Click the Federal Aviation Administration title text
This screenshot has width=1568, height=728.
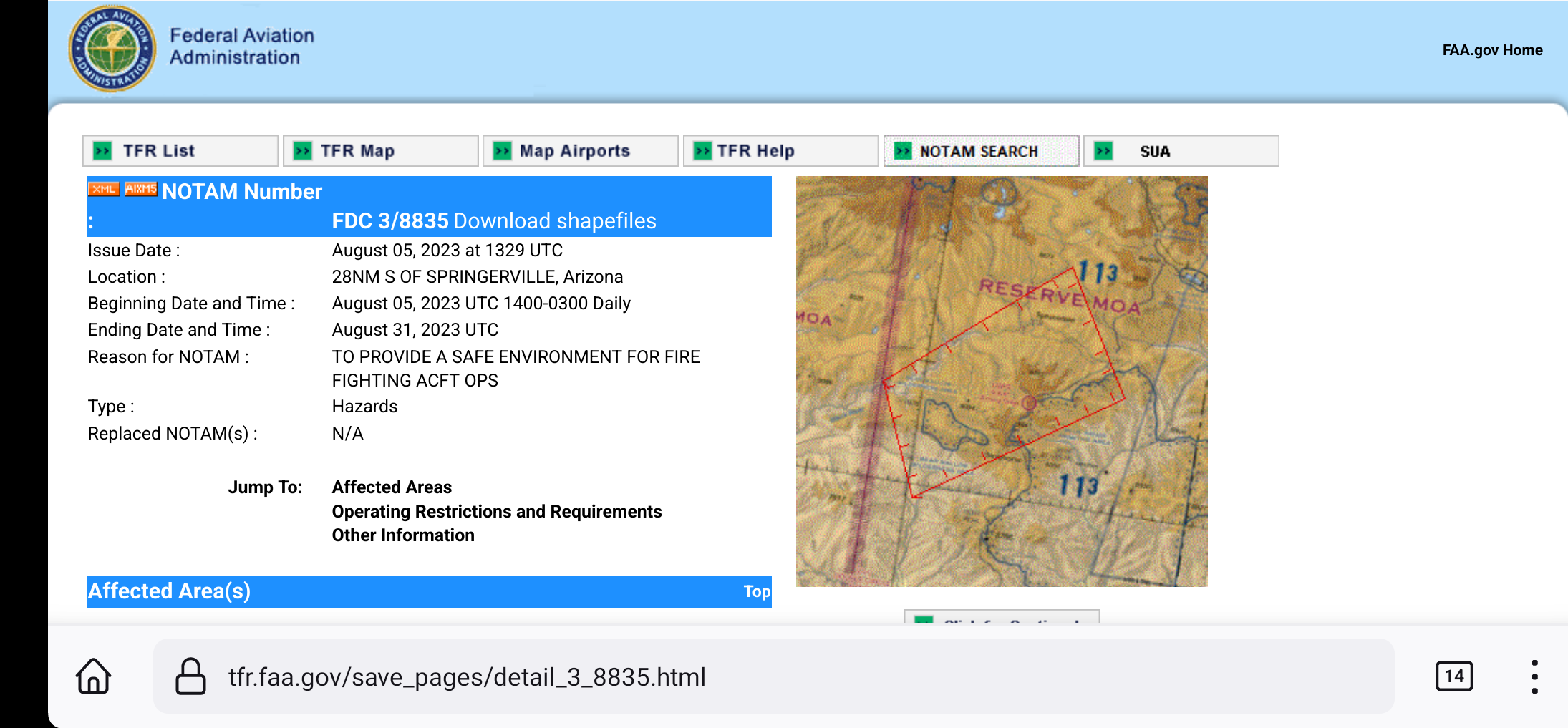pyautogui.click(x=242, y=47)
